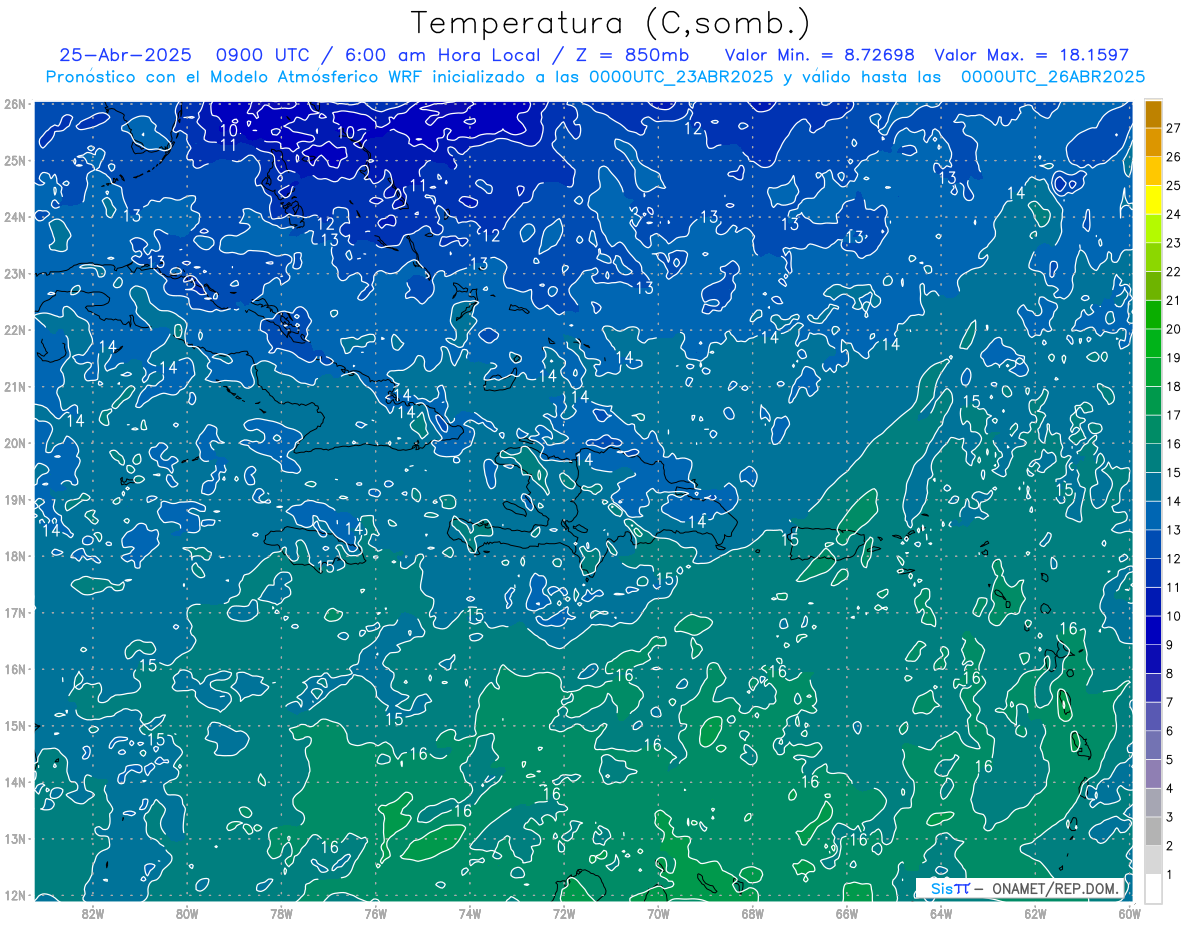Click the "19N" latitude axis label
Image resolution: width=1200 pixels, height=927 pixels.
point(15,499)
